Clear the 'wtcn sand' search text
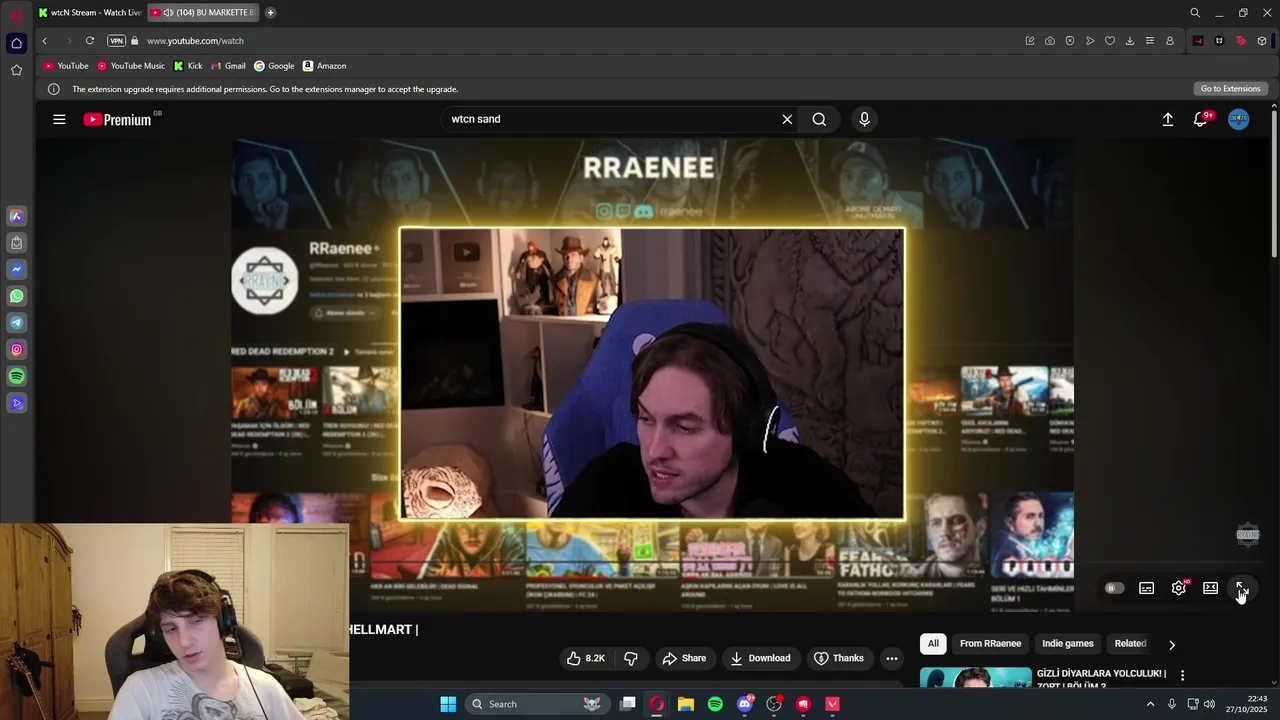The height and width of the screenshot is (720, 1280). click(787, 119)
